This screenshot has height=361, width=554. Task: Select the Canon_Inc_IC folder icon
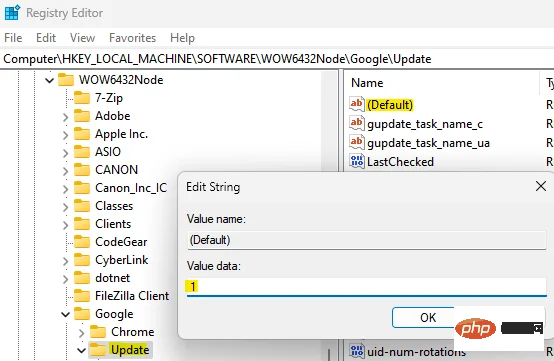tap(82, 188)
